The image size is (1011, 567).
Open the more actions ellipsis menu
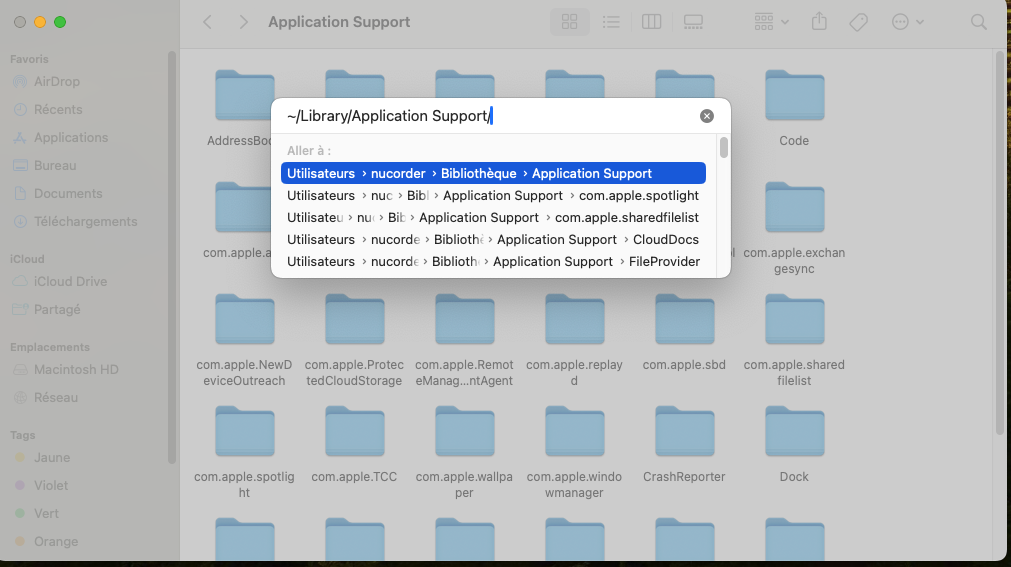[x=907, y=22]
